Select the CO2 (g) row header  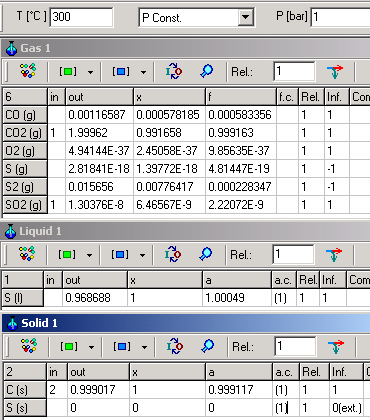(25, 133)
